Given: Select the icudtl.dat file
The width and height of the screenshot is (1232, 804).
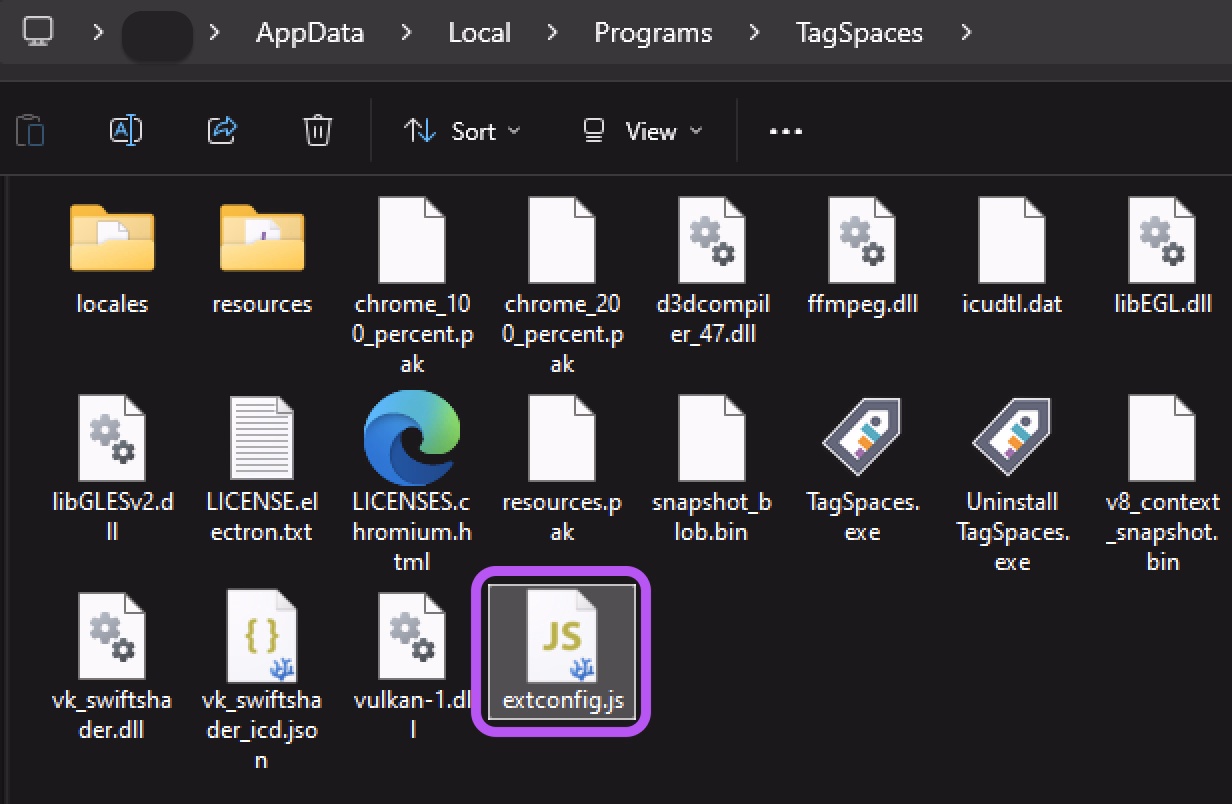Looking at the screenshot, I should (x=1012, y=240).
